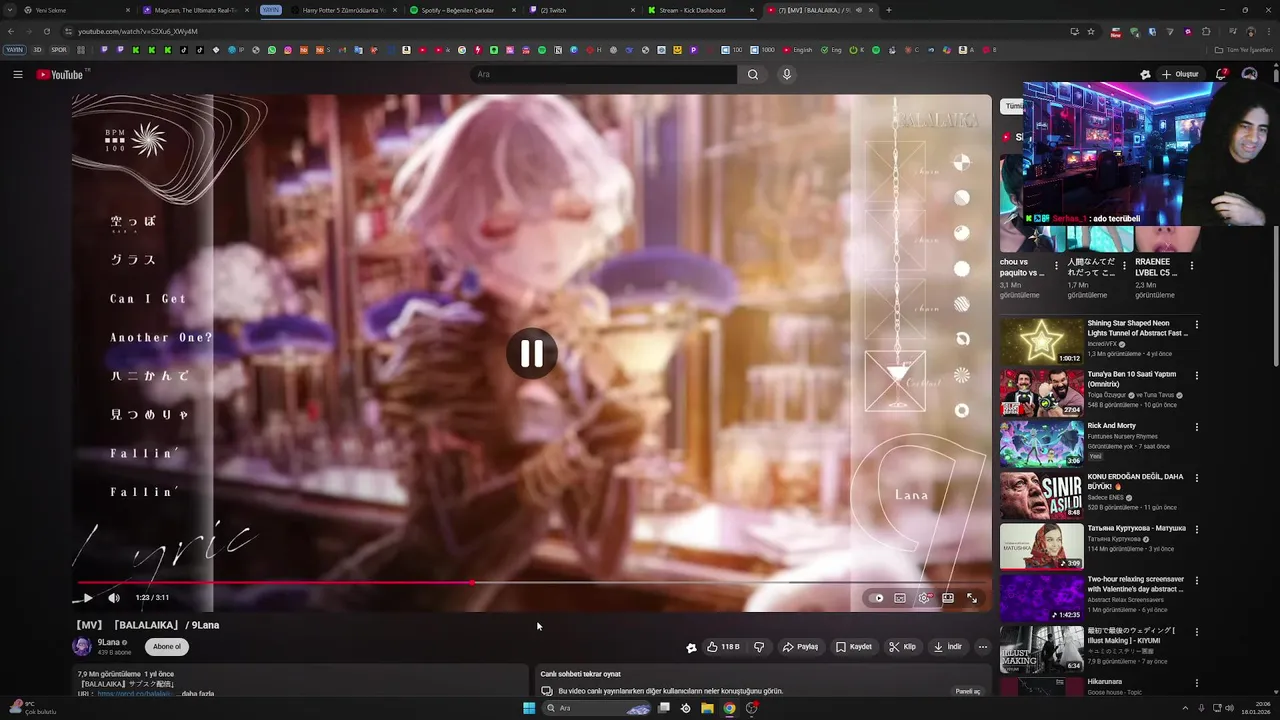Click the play button in player bar
The width and height of the screenshot is (1280, 720).
point(87,598)
